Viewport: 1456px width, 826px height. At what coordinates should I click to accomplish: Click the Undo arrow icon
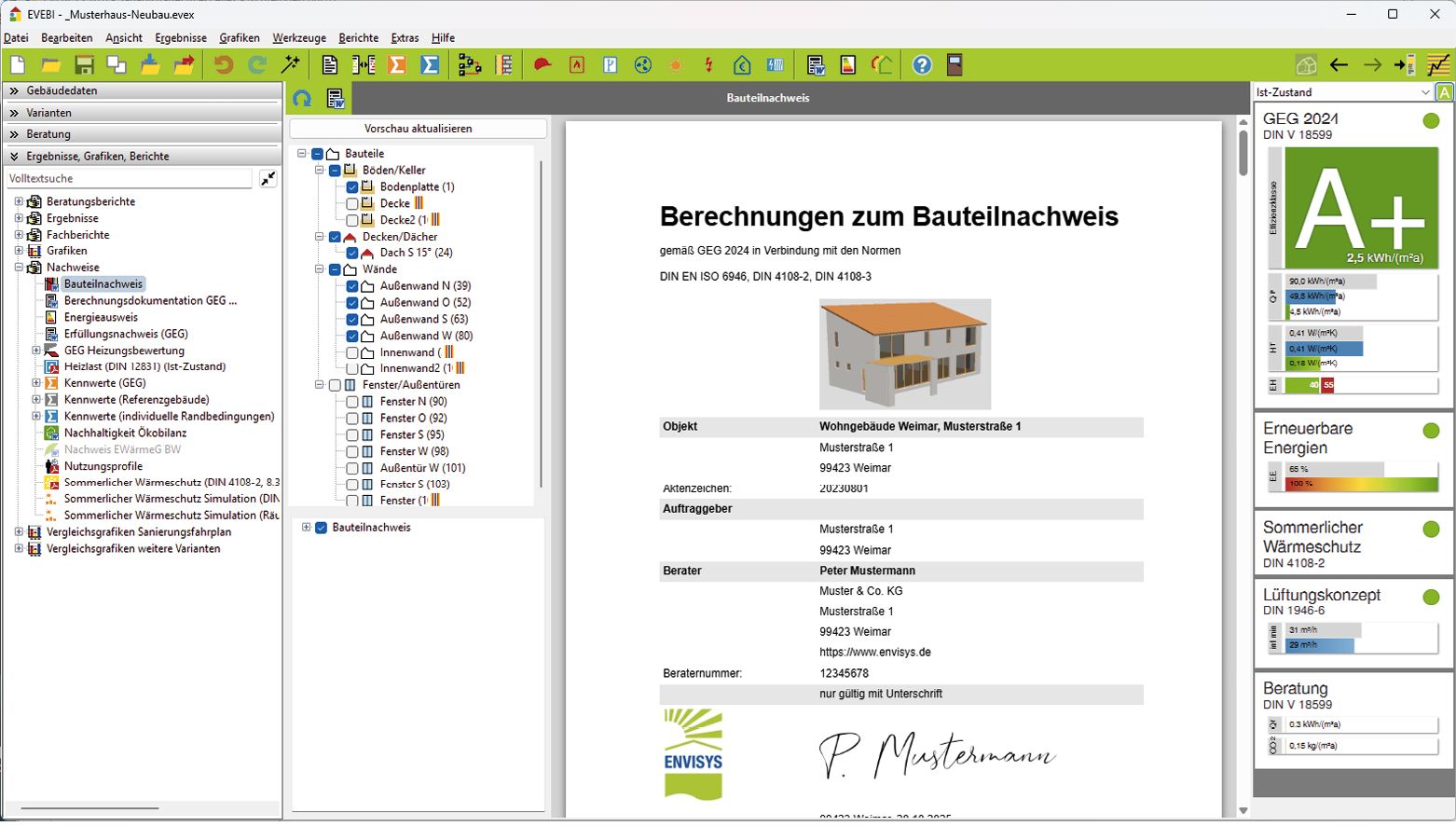(224, 65)
